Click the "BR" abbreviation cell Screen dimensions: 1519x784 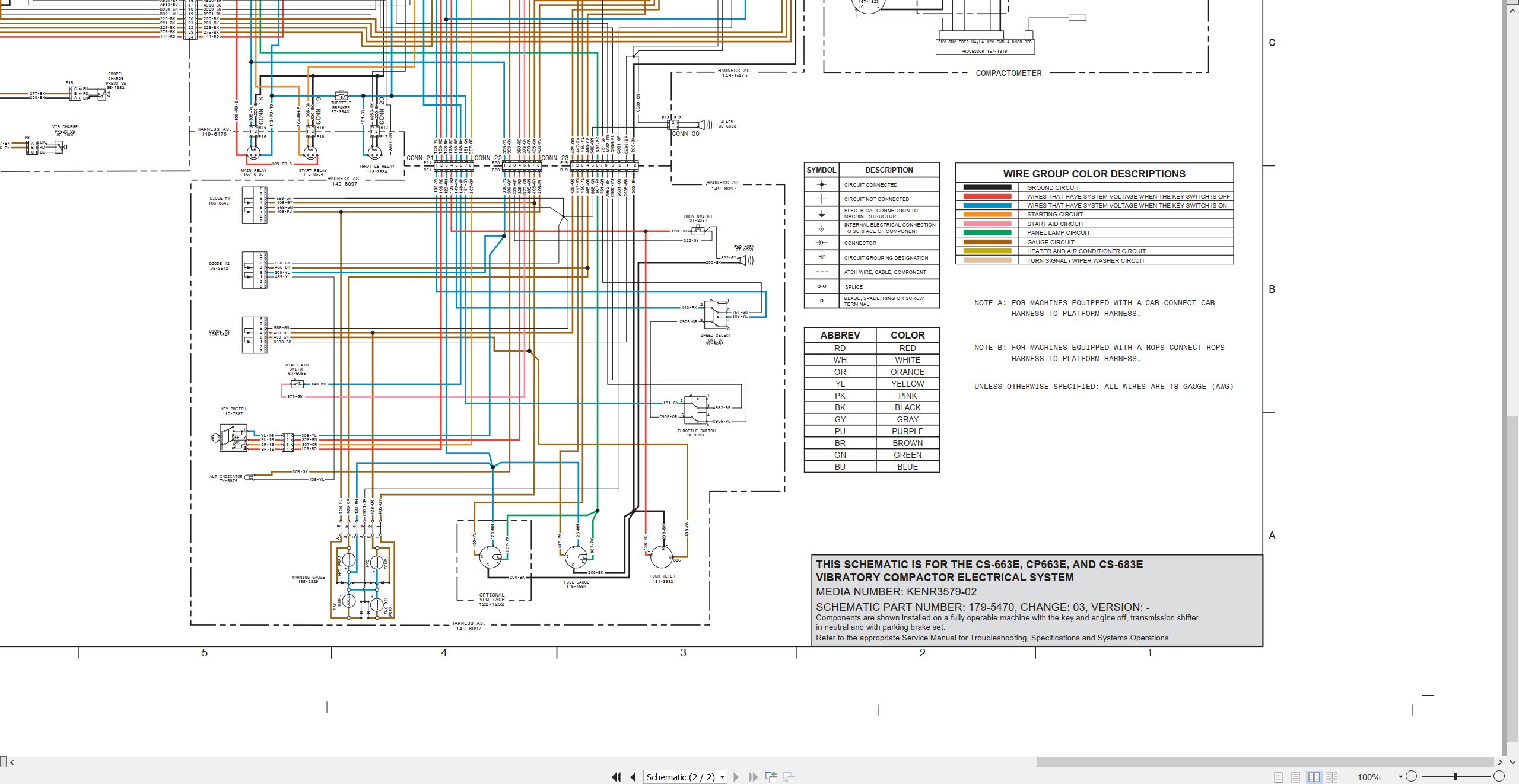click(x=840, y=443)
